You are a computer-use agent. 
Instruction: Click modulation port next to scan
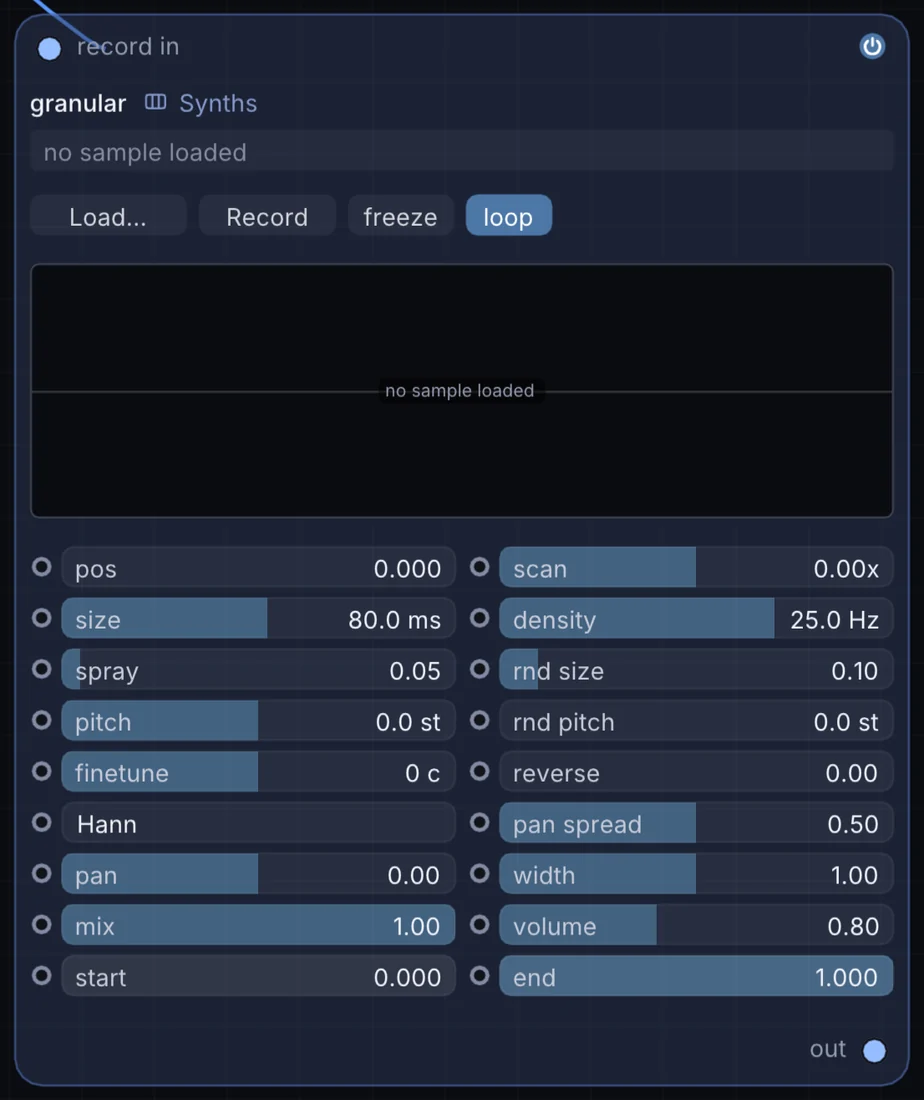tap(479, 567)
